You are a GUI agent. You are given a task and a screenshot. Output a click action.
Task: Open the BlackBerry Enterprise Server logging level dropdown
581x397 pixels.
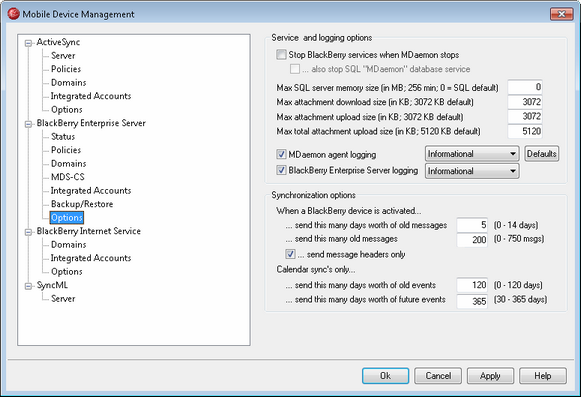click(x=472, y=171)
